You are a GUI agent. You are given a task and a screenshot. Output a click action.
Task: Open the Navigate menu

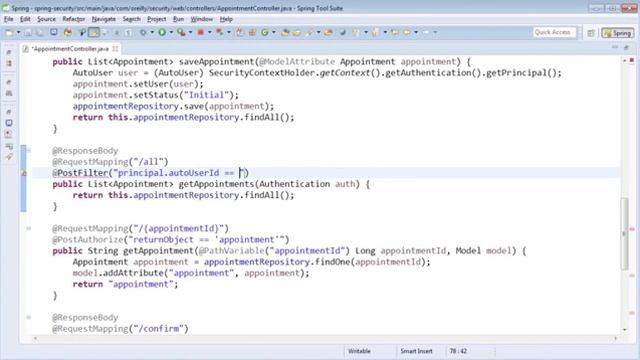point(104,19)
